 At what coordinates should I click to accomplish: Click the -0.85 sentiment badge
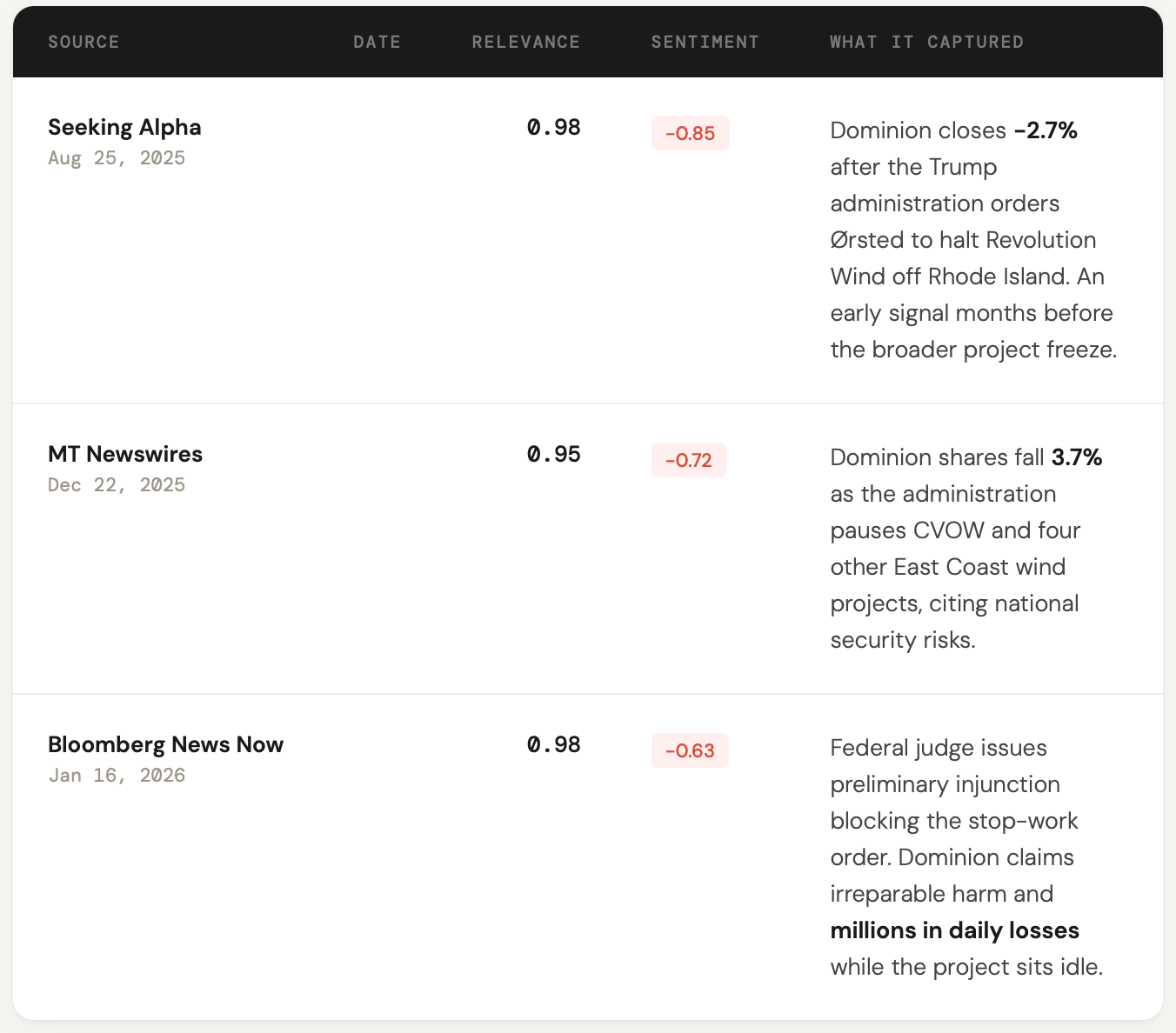[x=690, y=133]
